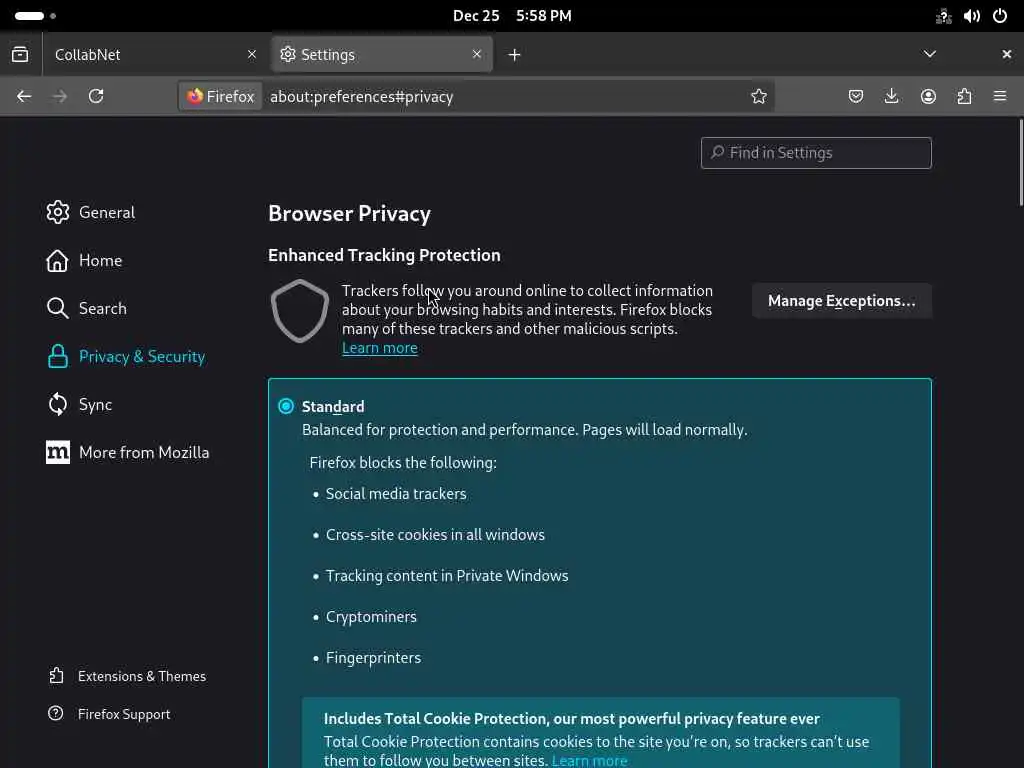The width and height of the screenshot is (1024, 768).
Task: Bookmark this page with the star icon
Action: [759, 96]
